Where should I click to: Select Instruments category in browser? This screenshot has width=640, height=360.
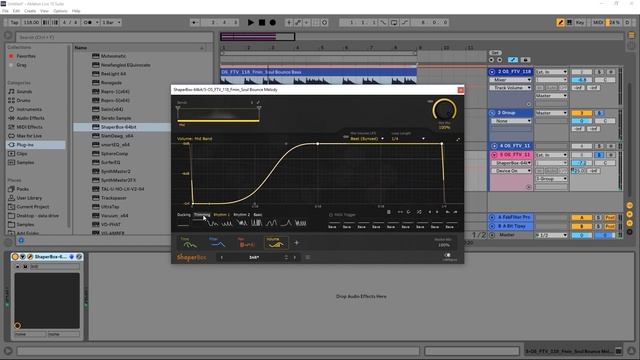29,109
